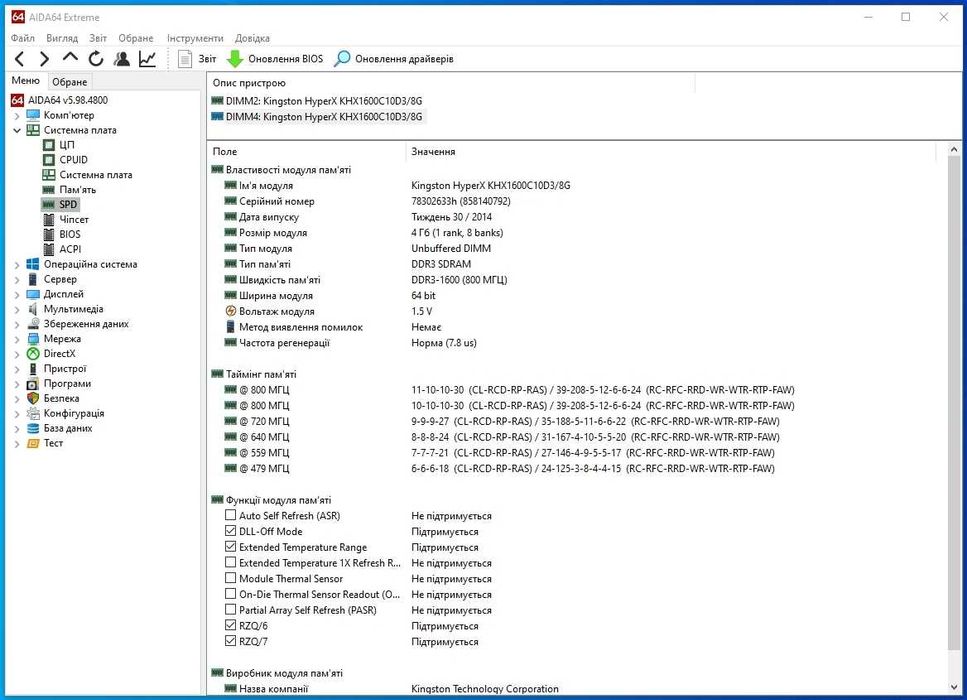Open the Довідка menu
The width and height of the screenshot is (967, 700).
[252, 38]
